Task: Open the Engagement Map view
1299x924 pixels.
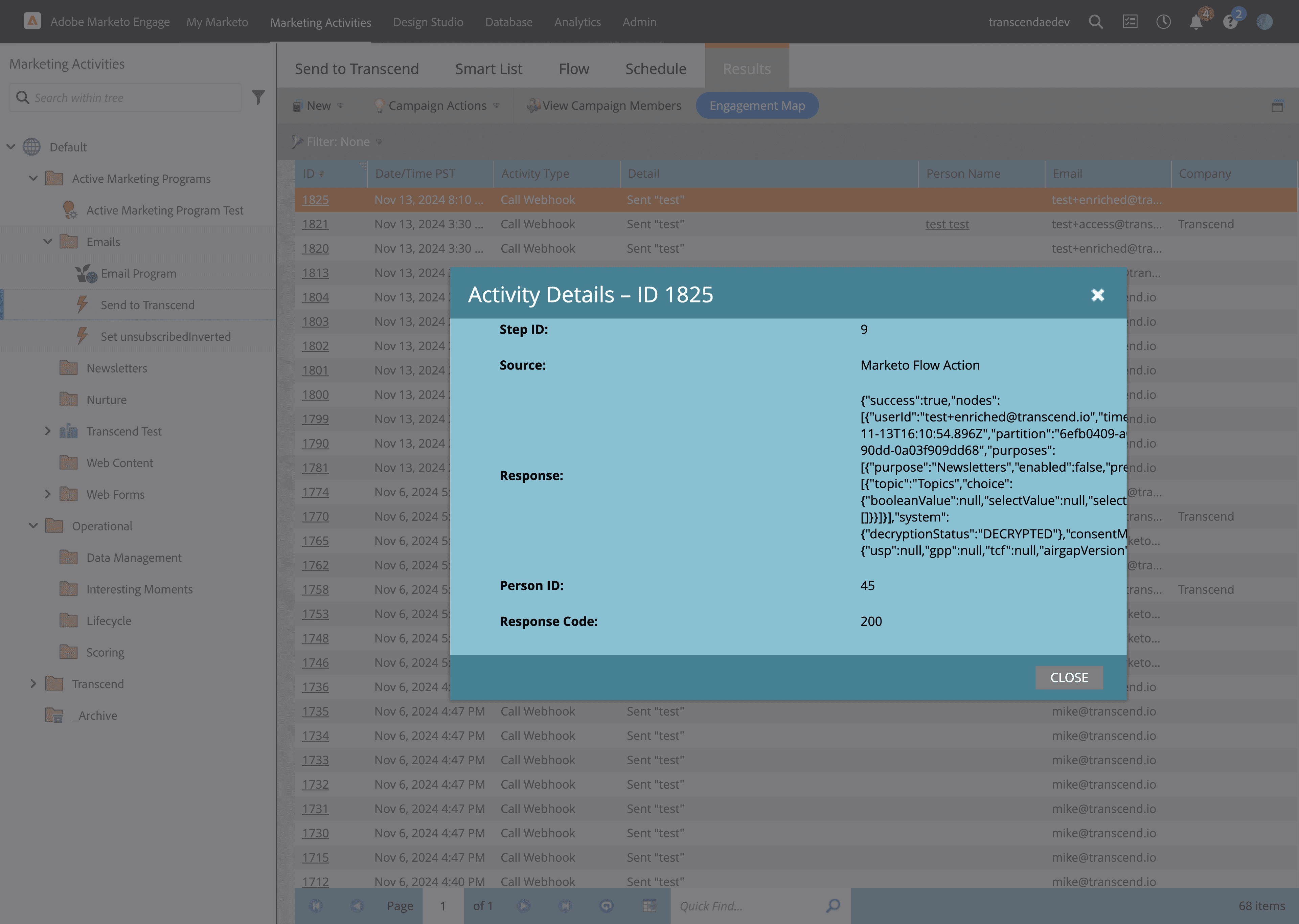Action: pos(757,105)
